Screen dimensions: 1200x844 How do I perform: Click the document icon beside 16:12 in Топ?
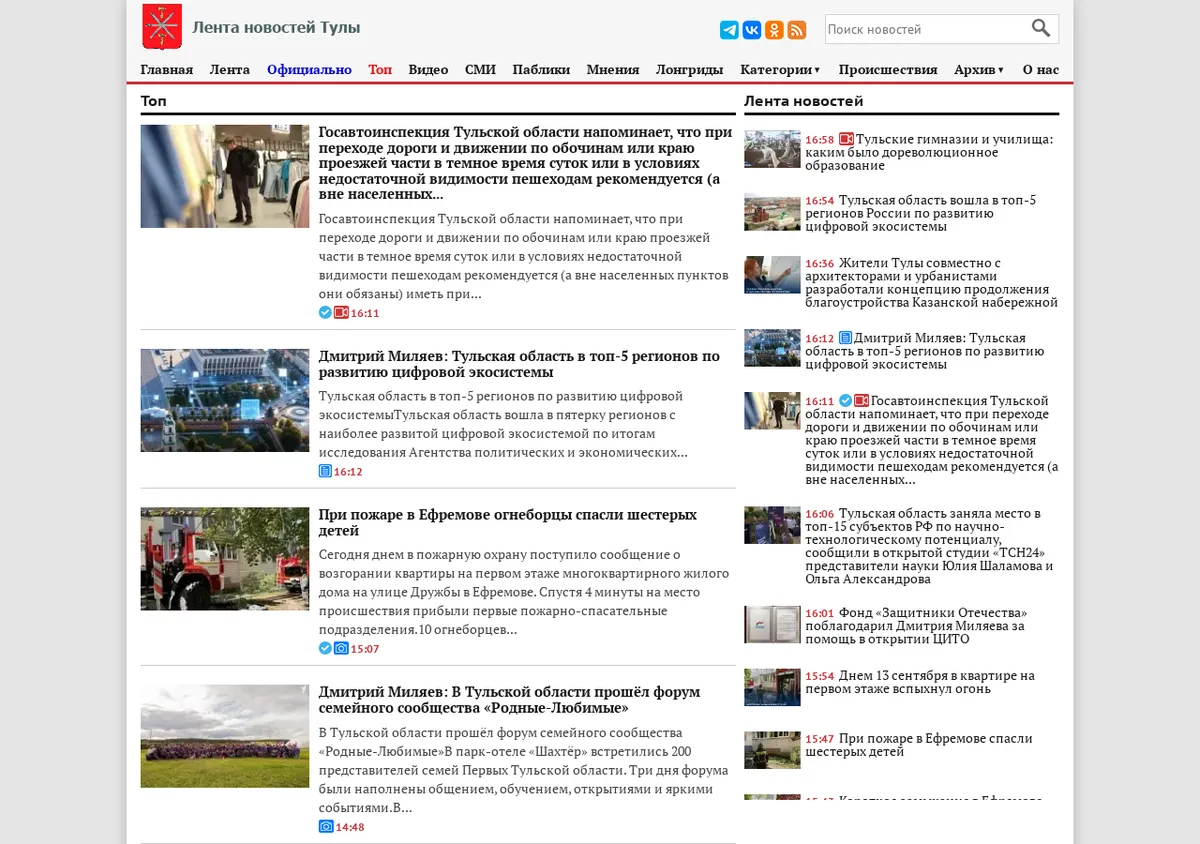click(325, 471)
